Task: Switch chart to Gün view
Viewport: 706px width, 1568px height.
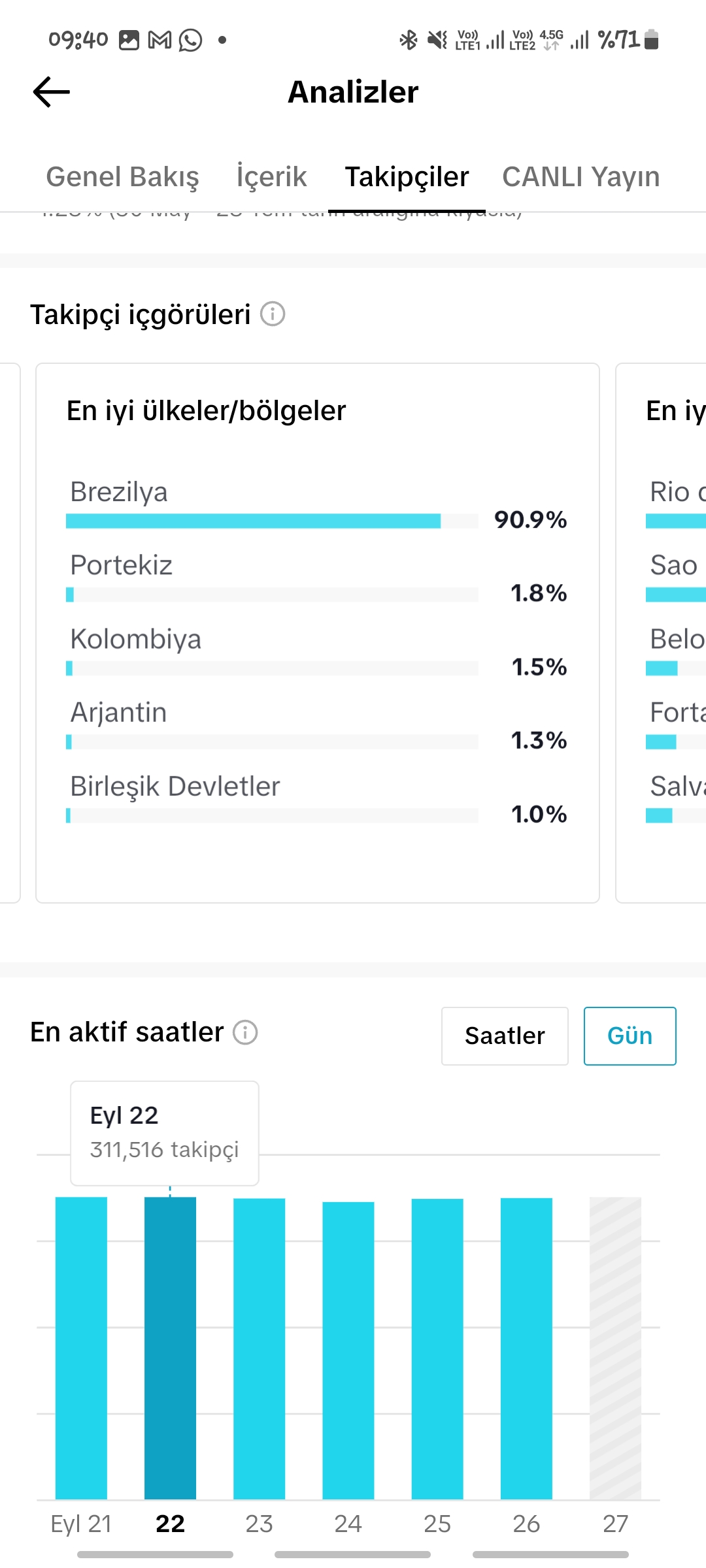Action: pos(630,1036)
